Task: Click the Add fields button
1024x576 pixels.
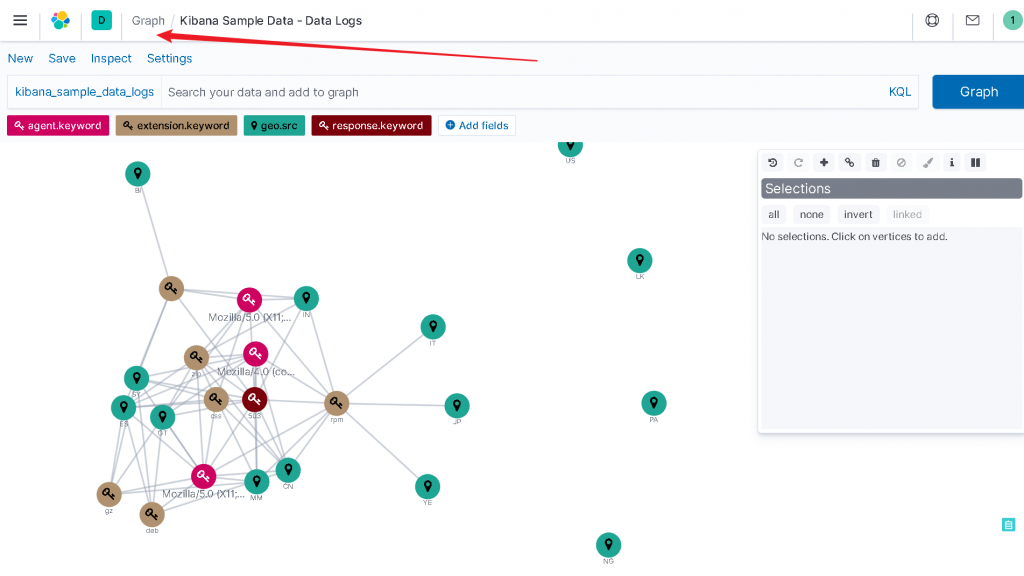Action: (x=477, y=125)
